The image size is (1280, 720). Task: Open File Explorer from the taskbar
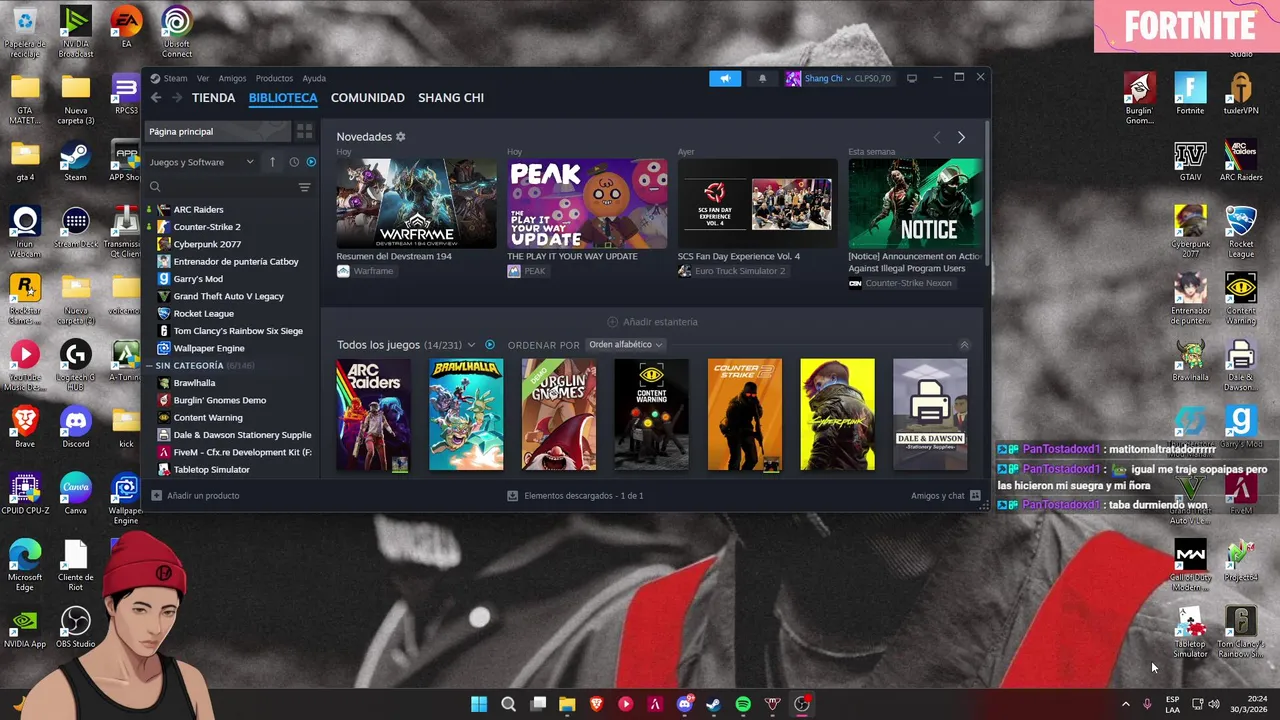point(567,704)
